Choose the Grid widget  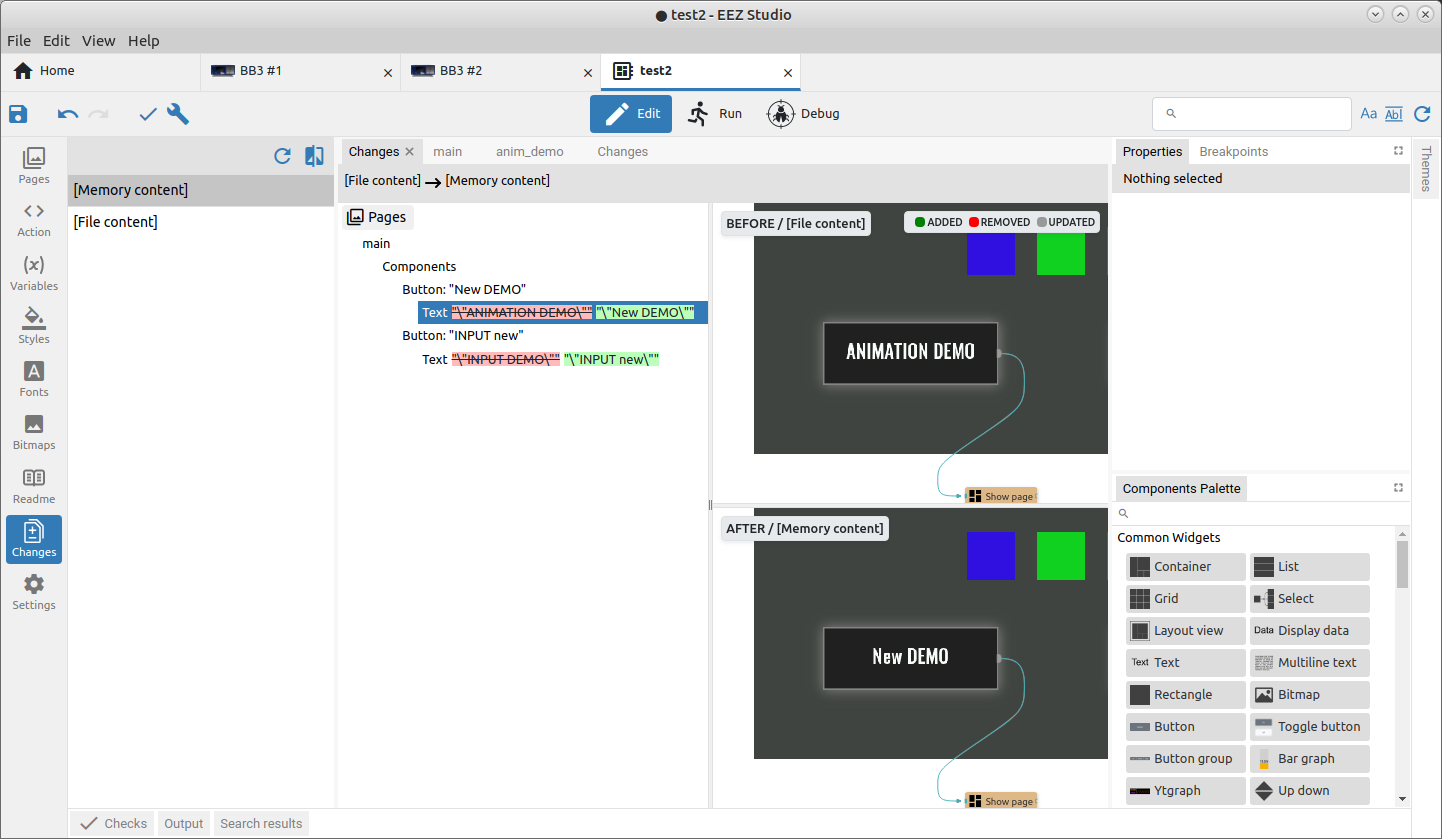(1186, 599)
